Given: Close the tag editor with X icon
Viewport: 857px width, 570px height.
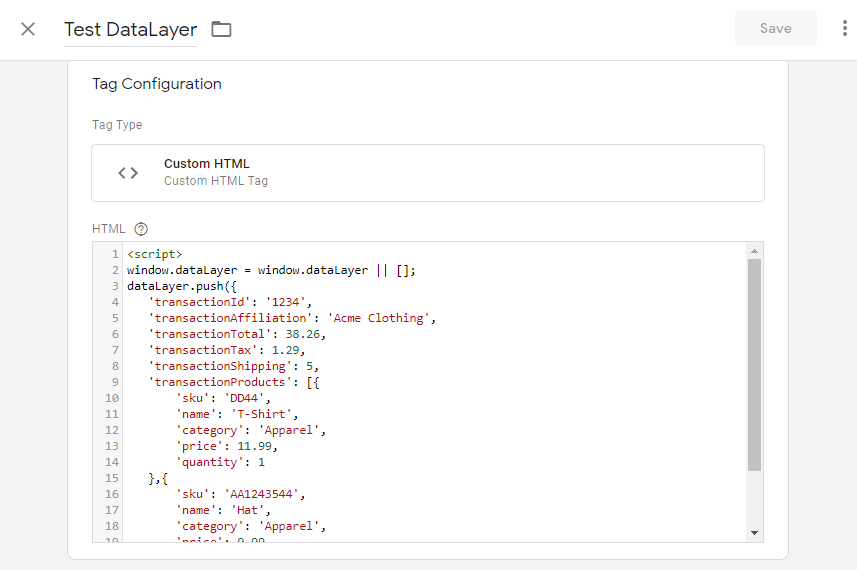Looking at the screenshot, I should [x=28, y=29].
